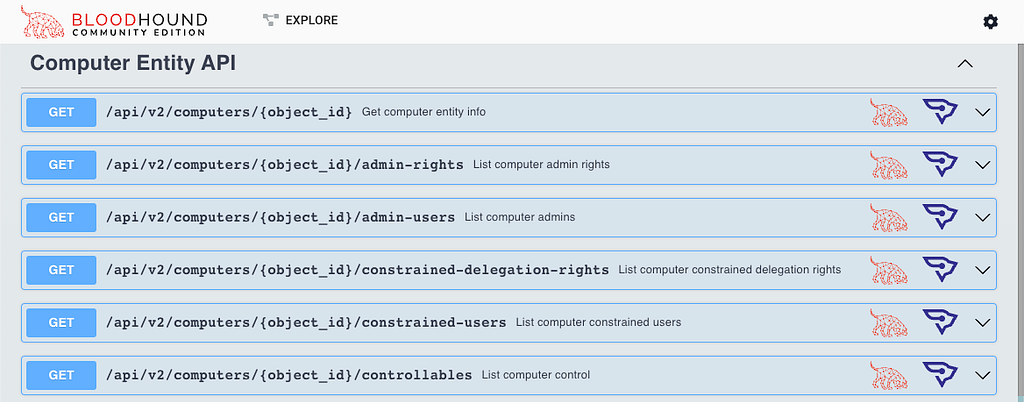The width and height of the screenshot is (1024, 402).
Task: Click the GET button for admin-users endpoint
Action: 61,217
